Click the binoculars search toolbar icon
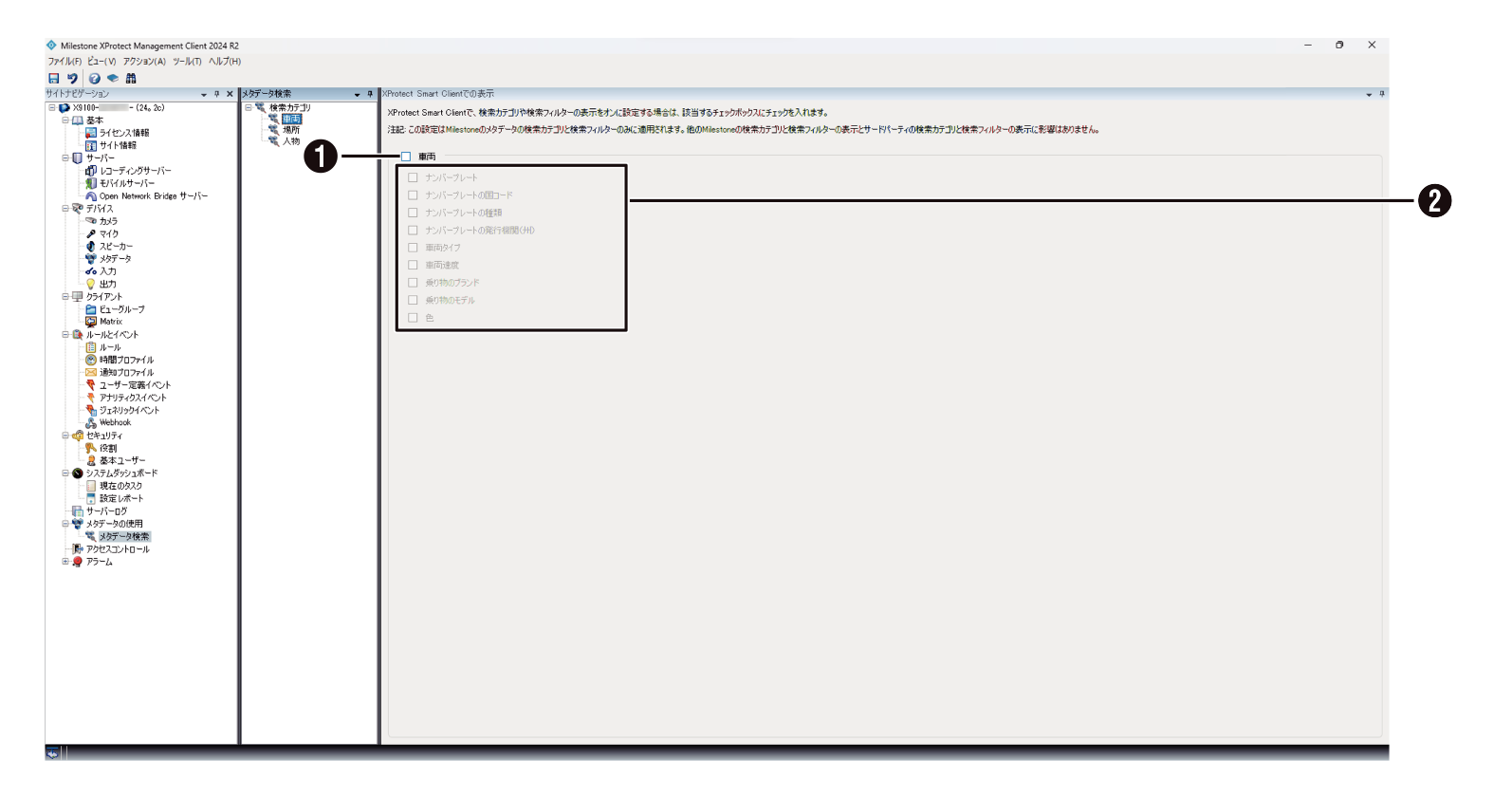 point(131,79)
